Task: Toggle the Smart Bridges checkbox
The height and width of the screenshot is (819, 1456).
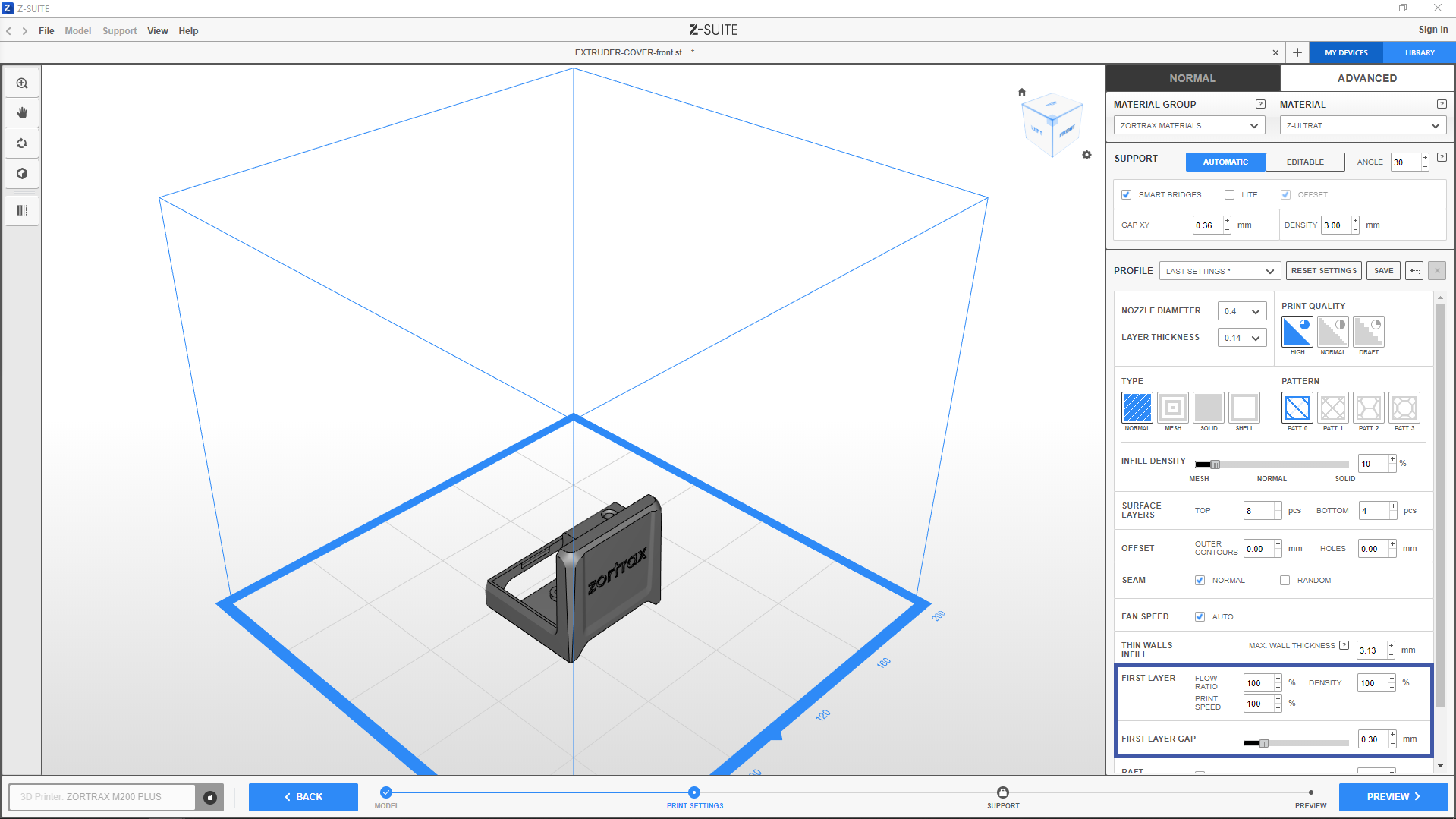Action: pos(1127,195)
